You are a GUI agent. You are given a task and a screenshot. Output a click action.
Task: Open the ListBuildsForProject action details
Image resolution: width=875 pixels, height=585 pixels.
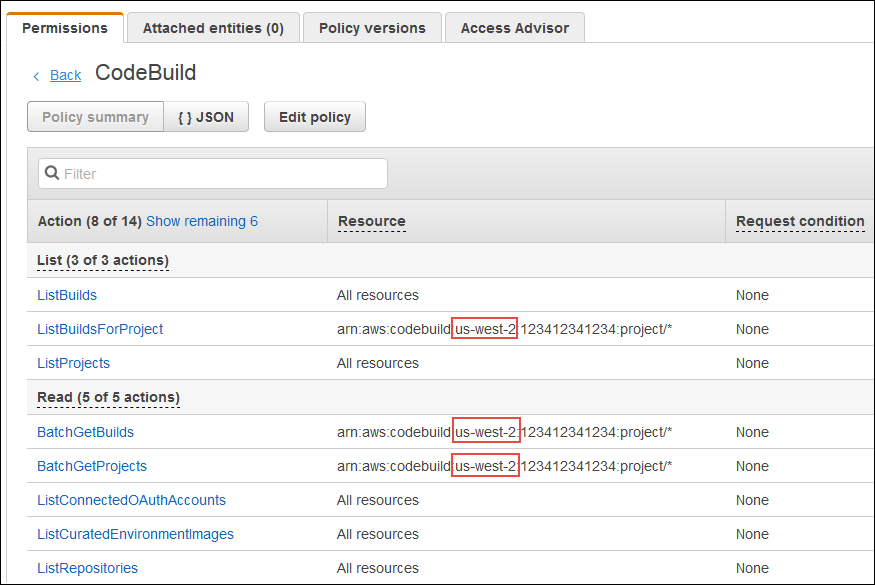[x=100, y=329]
